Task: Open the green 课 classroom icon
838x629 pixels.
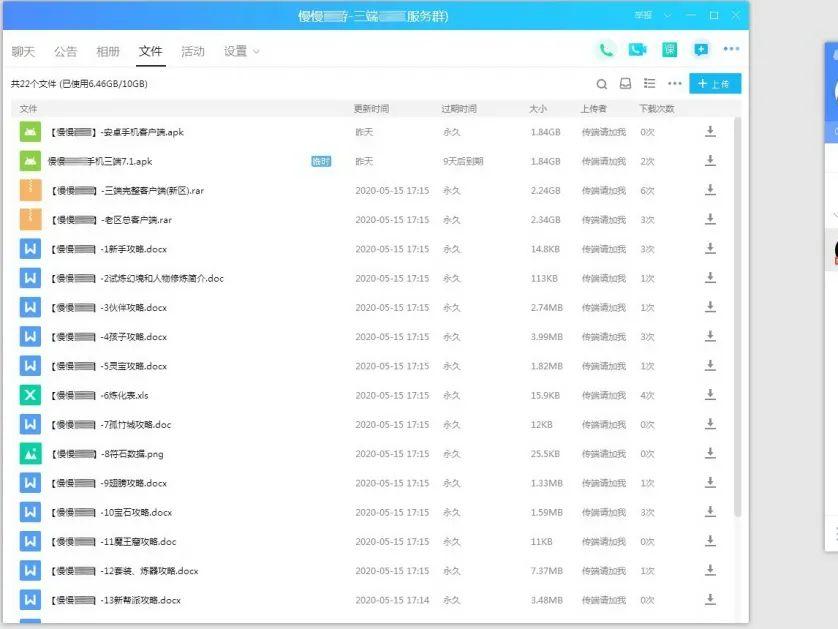Action: 669,50
